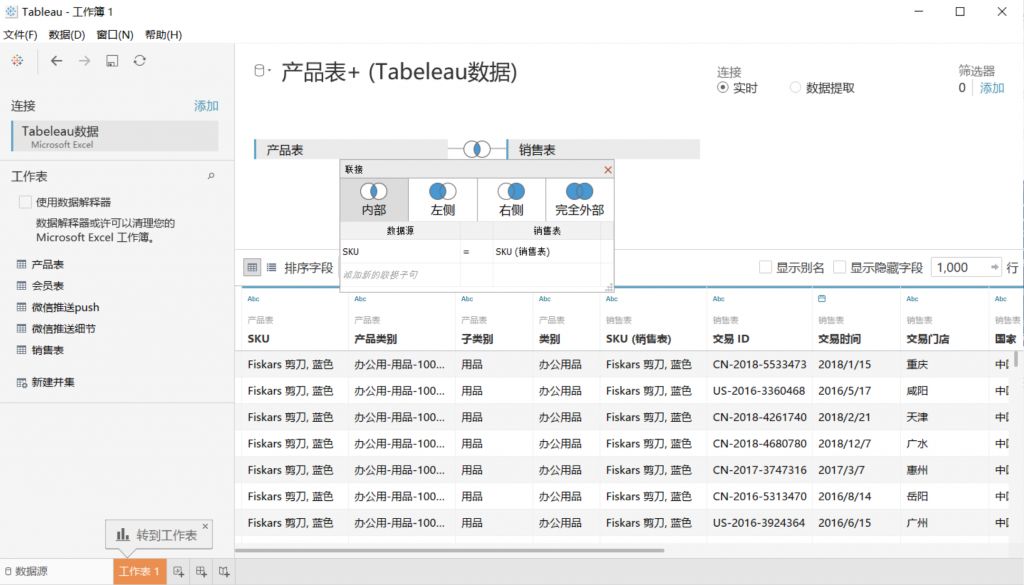Click the horizontal scrollbar under the grid
1024x585 pixels.
pyautogui.click(x=450, y=550)
